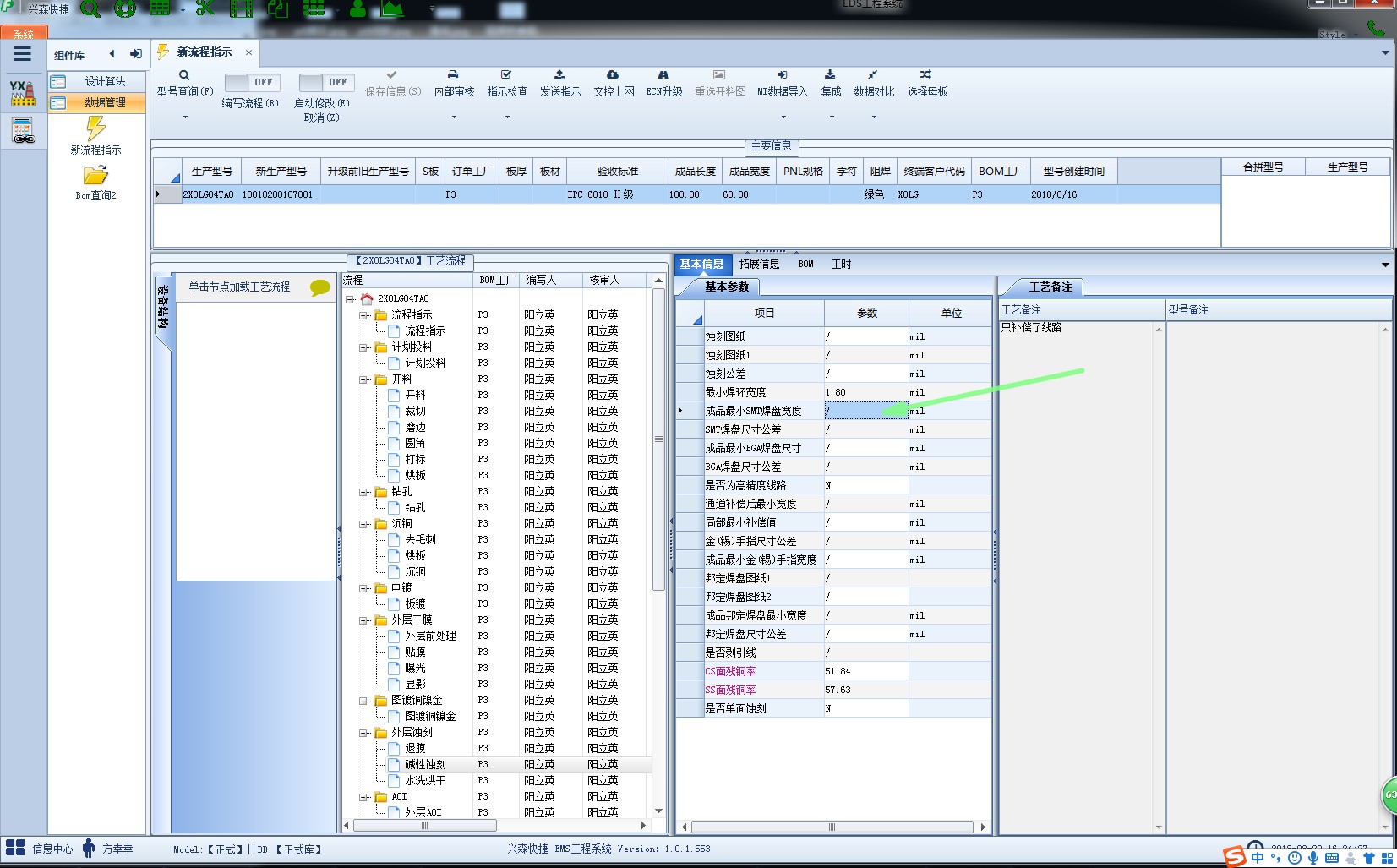This screenshot has height=868, width=1397.
Task: Click the green scissors icon in title bar
Action: point(205,8)
